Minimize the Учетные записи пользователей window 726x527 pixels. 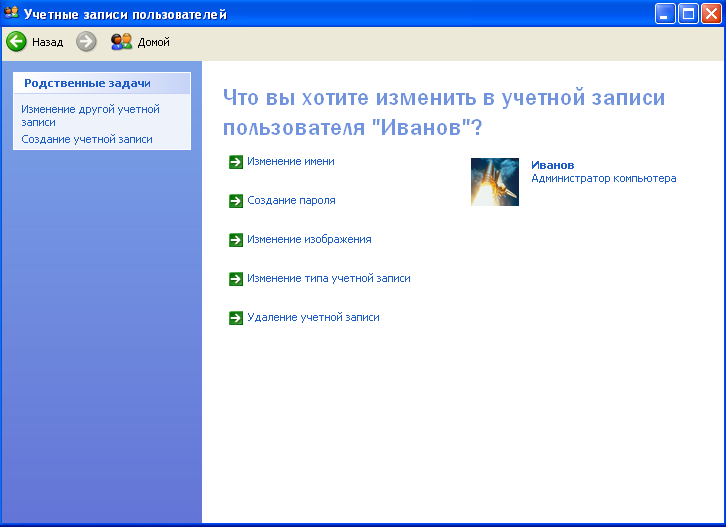(664, 13)
